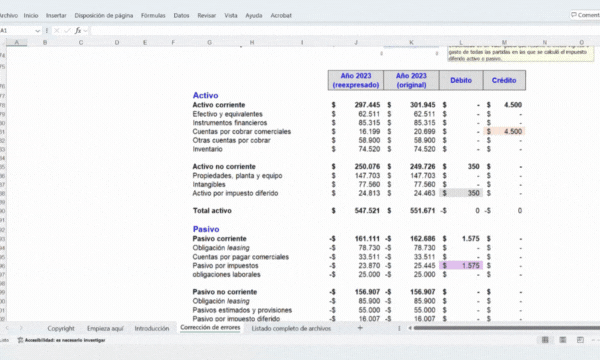Screen dimensions: 600x360
Task: Click the Crédito header cell
Action: point(504,80)
